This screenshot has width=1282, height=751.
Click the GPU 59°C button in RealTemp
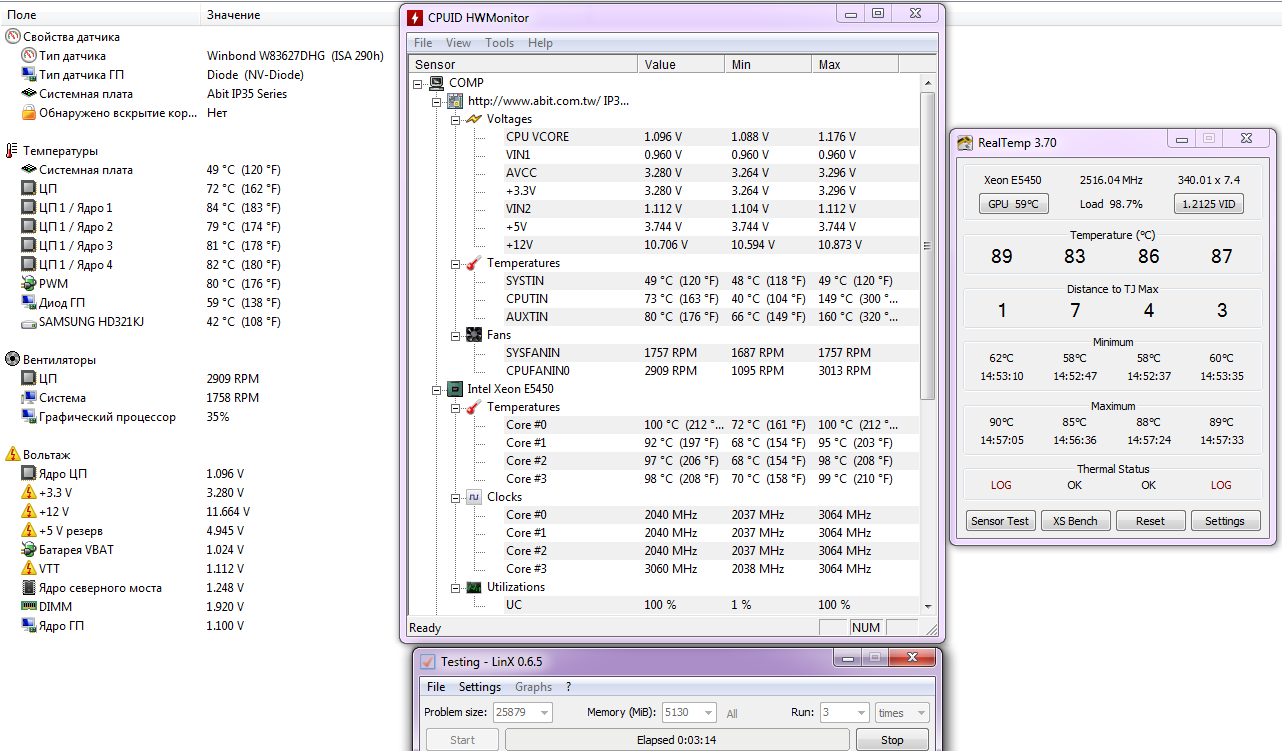tap(1013, 204)
